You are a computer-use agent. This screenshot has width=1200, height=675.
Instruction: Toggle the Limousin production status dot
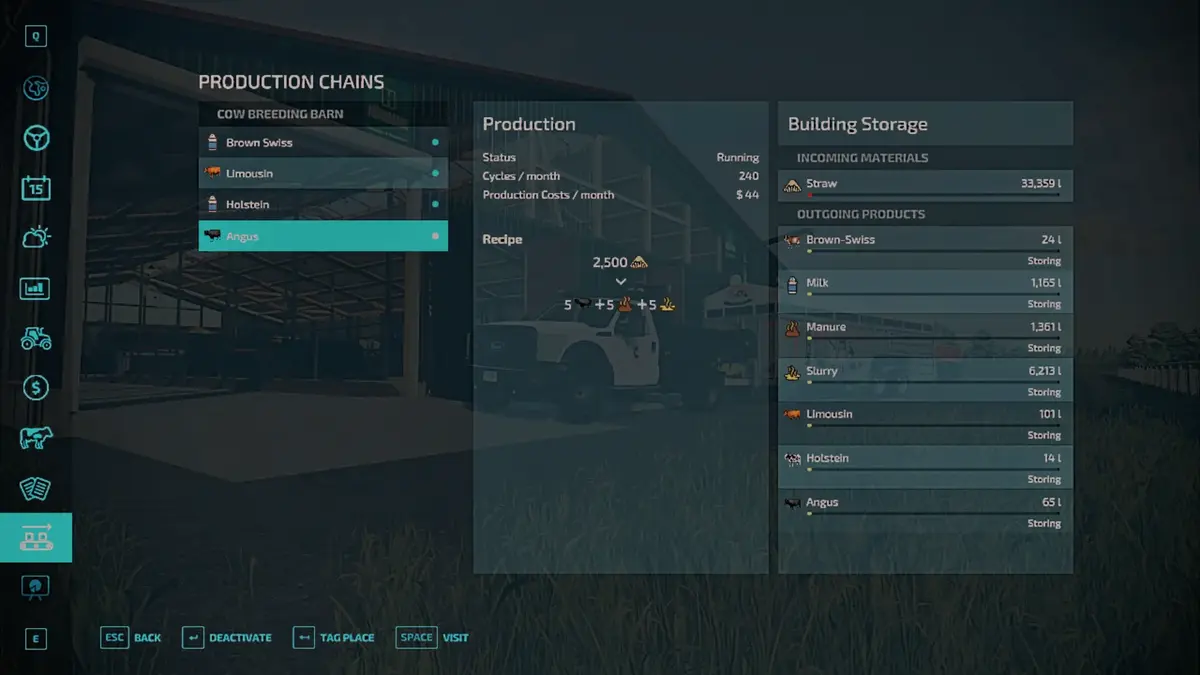pos(435,174)
